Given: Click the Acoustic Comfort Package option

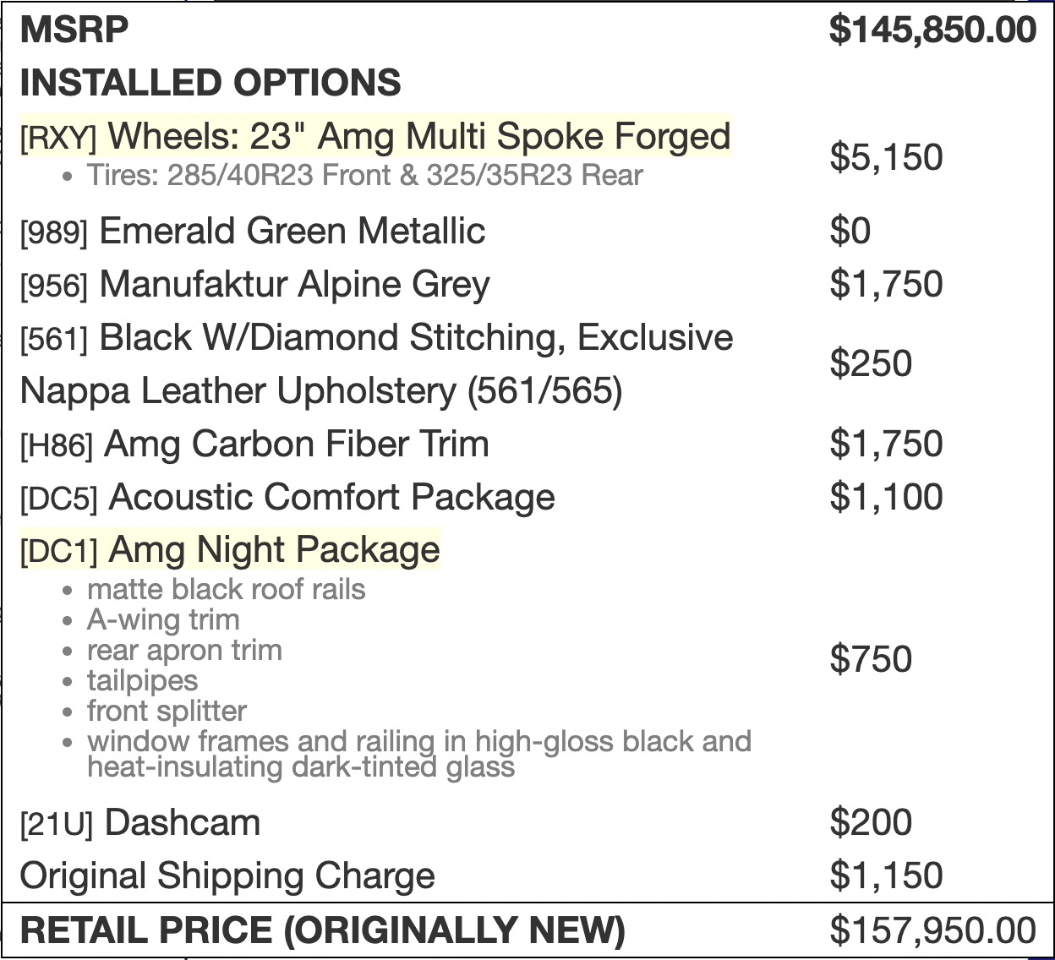Looking at the screenshot, I should click(331, 497).
